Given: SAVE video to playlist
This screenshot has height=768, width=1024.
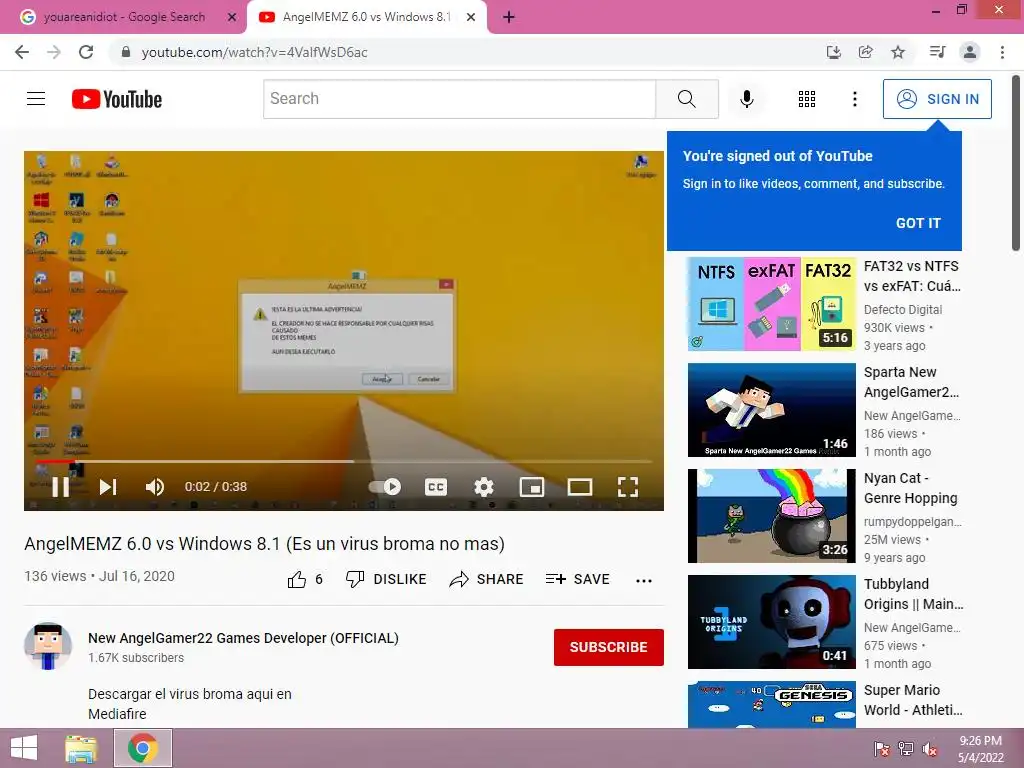Looking at the screenshot, I should [x=578, y=579].
